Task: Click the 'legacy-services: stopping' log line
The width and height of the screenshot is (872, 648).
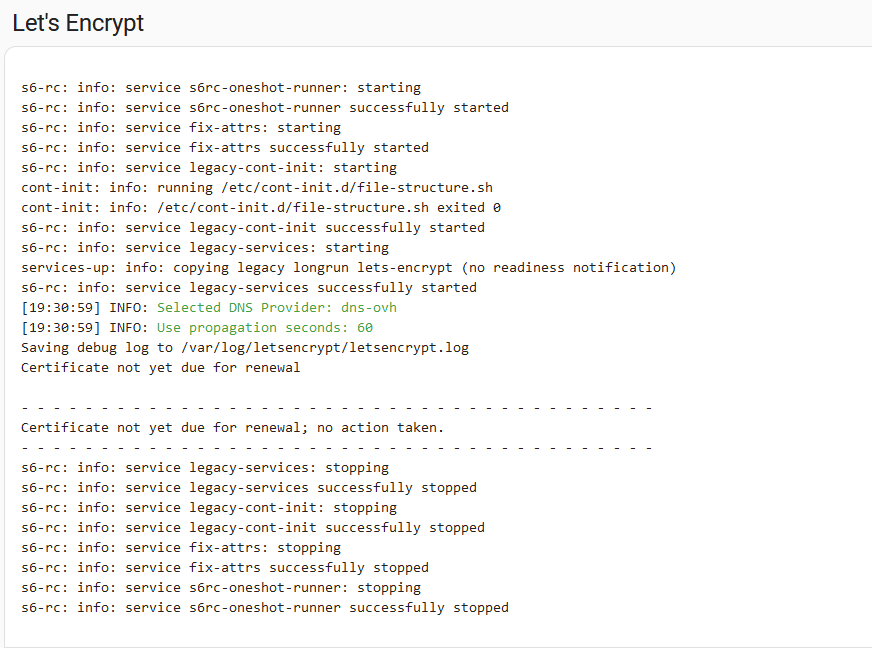Action: tap(205, 468)
